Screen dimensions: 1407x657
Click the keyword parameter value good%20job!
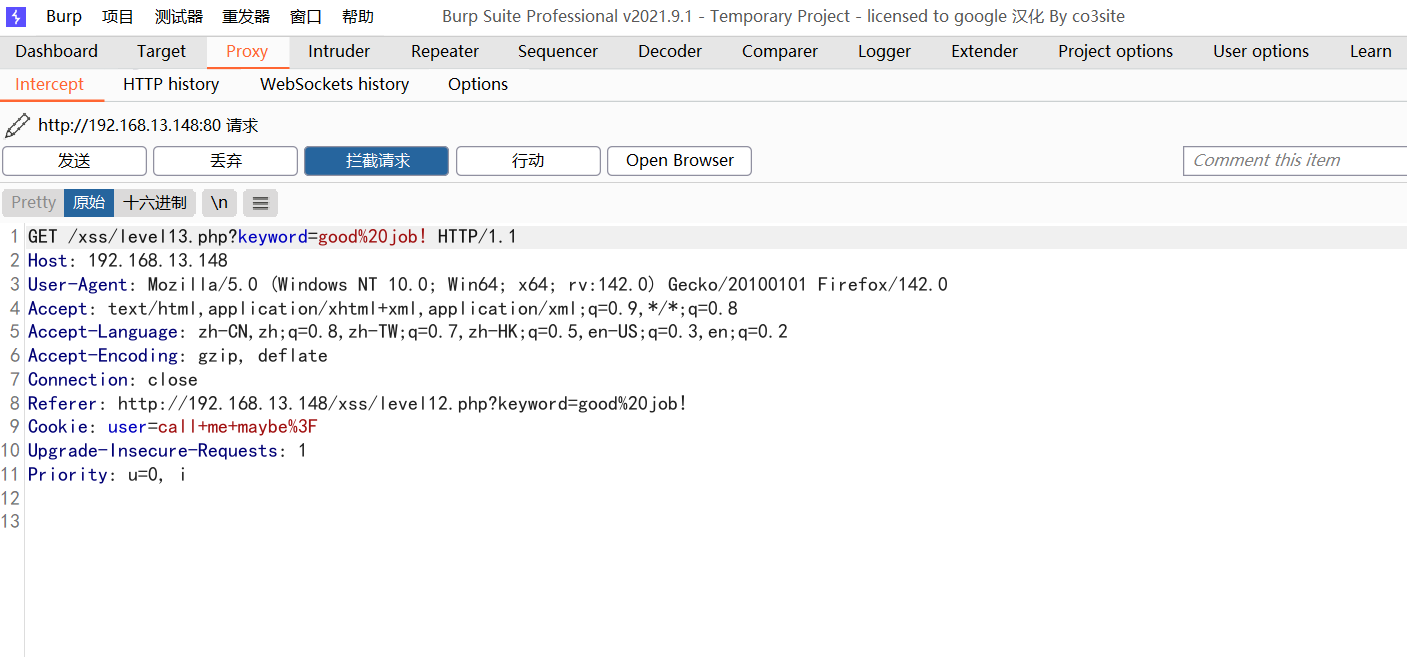[x=373, y=237]
